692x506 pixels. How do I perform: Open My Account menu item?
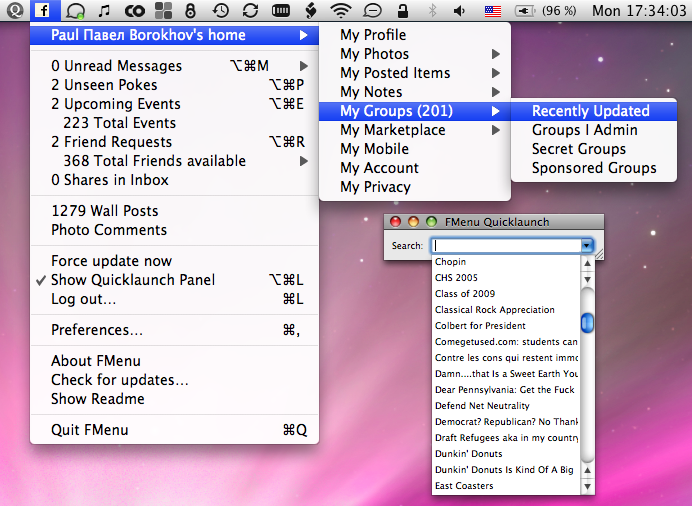coord(415,168)
